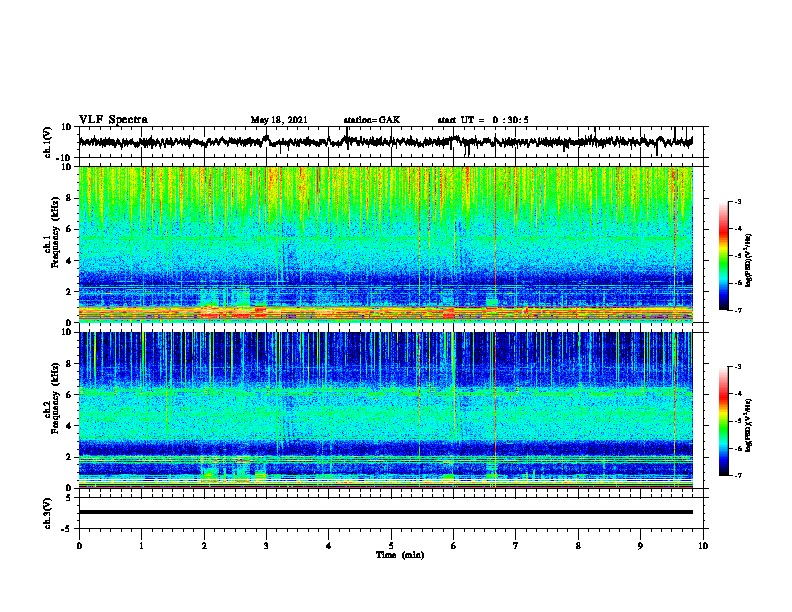The image size is (792, 612).
Task: Click the "2" kHz tick on ch.2 spectrogram
Action: 69,457
